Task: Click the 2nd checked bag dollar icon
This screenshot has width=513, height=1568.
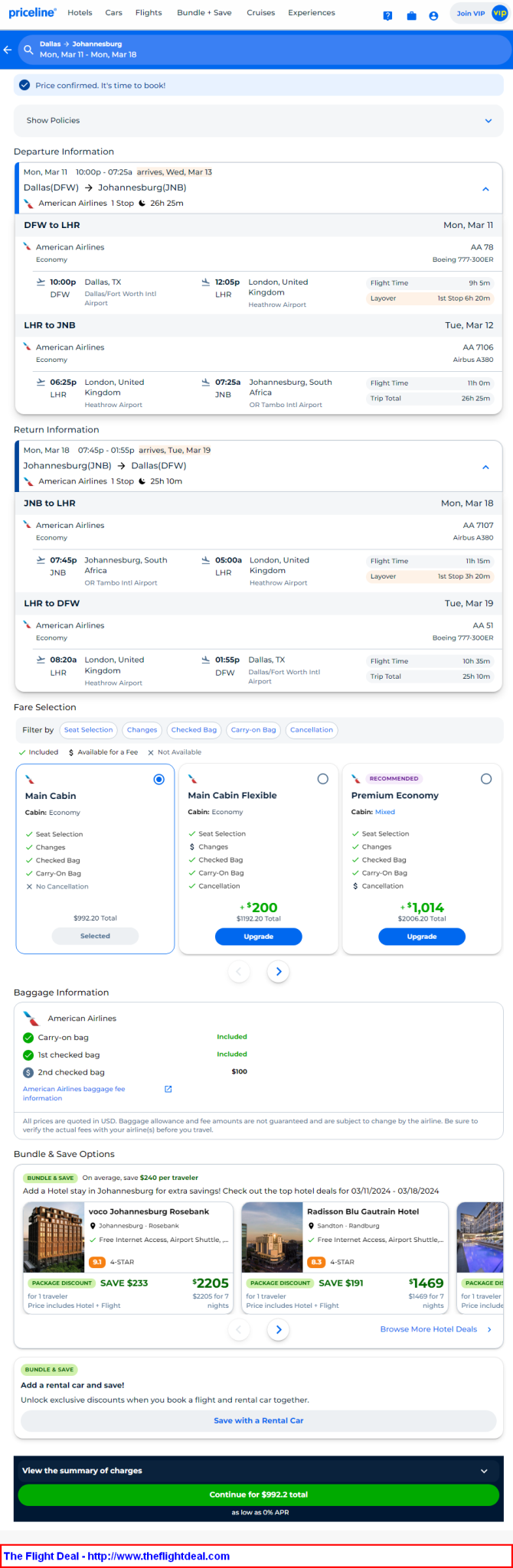Action: 28,1072
